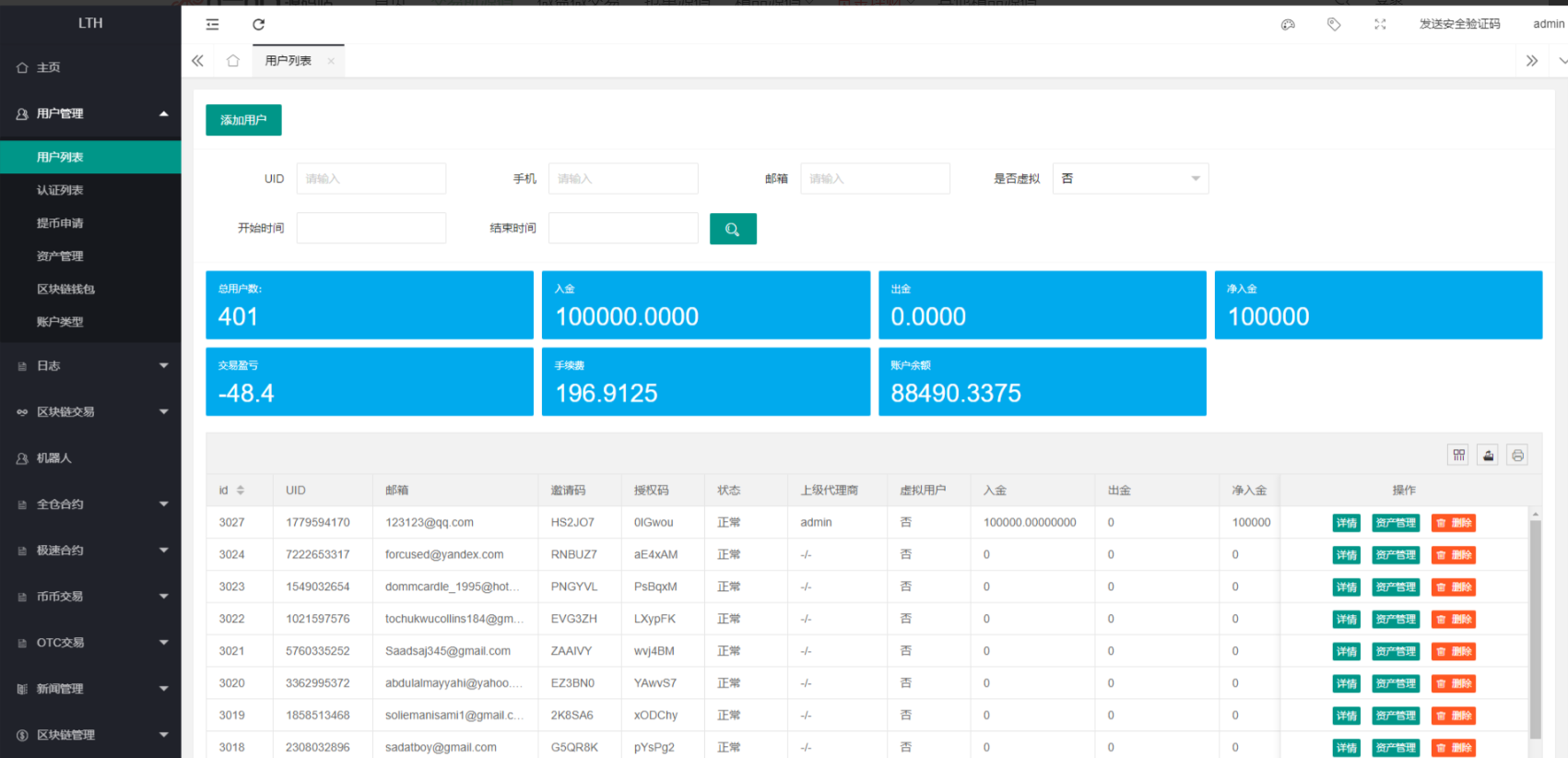Select 认证列表 in the sidebar
This screenshot has height=758, width=1568.
pyautogui.click(x=60, y=190)
